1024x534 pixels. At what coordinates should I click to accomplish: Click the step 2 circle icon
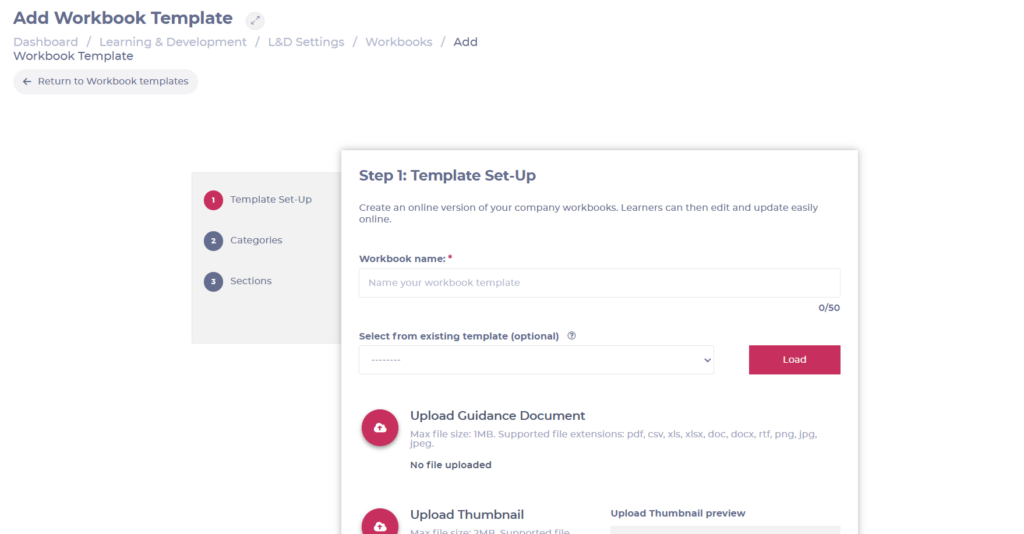213,241
